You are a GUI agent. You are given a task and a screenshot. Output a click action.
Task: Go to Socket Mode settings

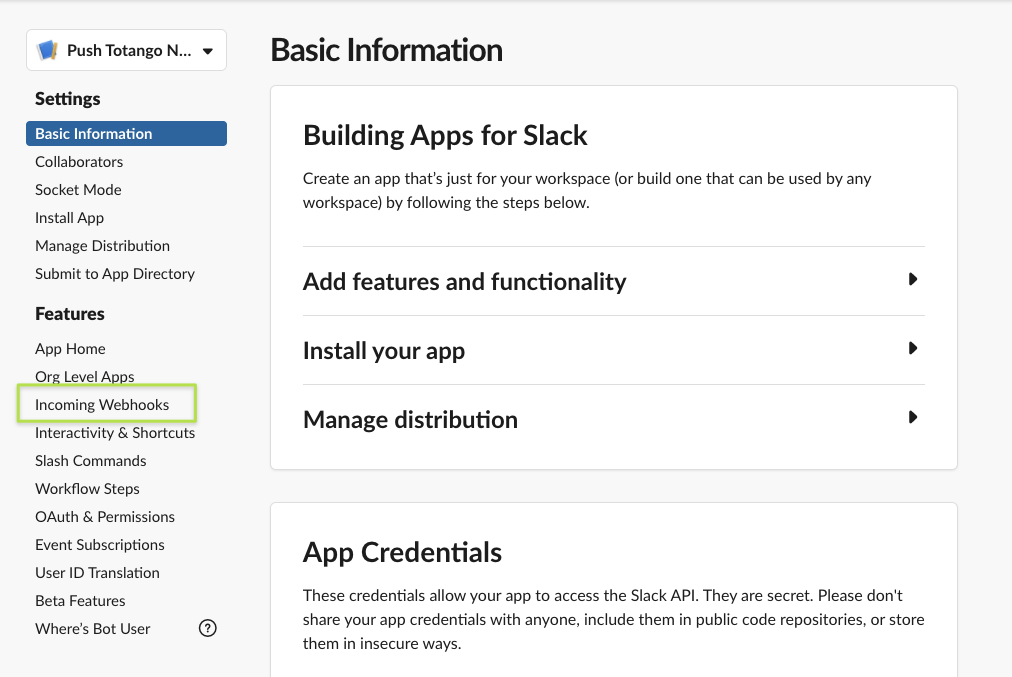click(x=78, y=190)
